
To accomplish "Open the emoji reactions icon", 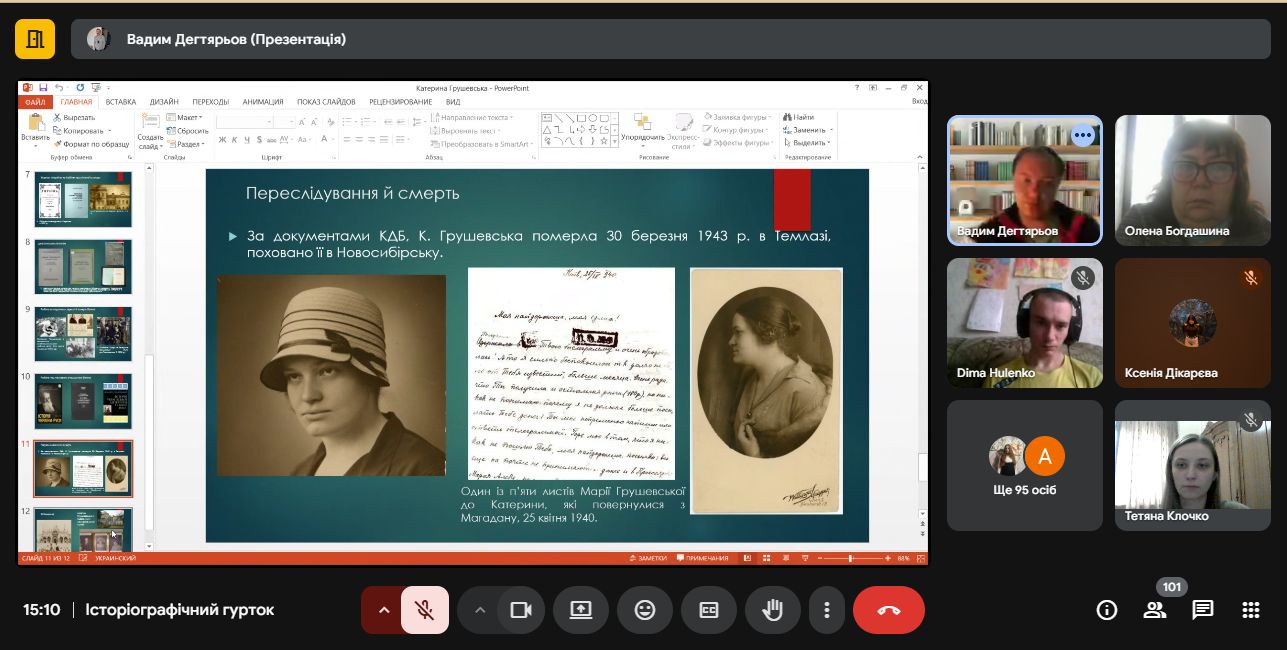I will pos(645,610).
